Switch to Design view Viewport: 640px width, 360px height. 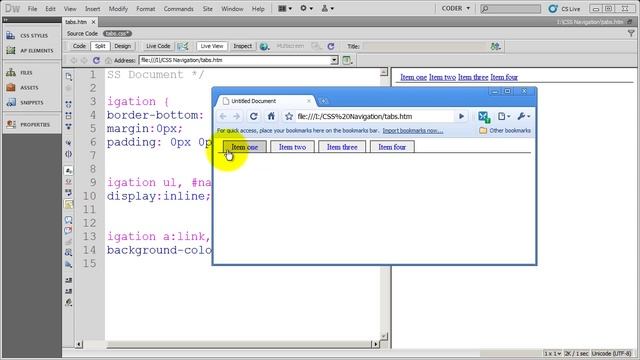pos(122,46)
